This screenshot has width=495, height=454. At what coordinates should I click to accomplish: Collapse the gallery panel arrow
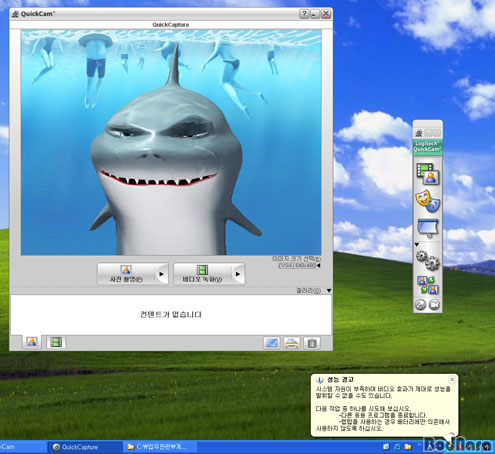coord(329,291)
